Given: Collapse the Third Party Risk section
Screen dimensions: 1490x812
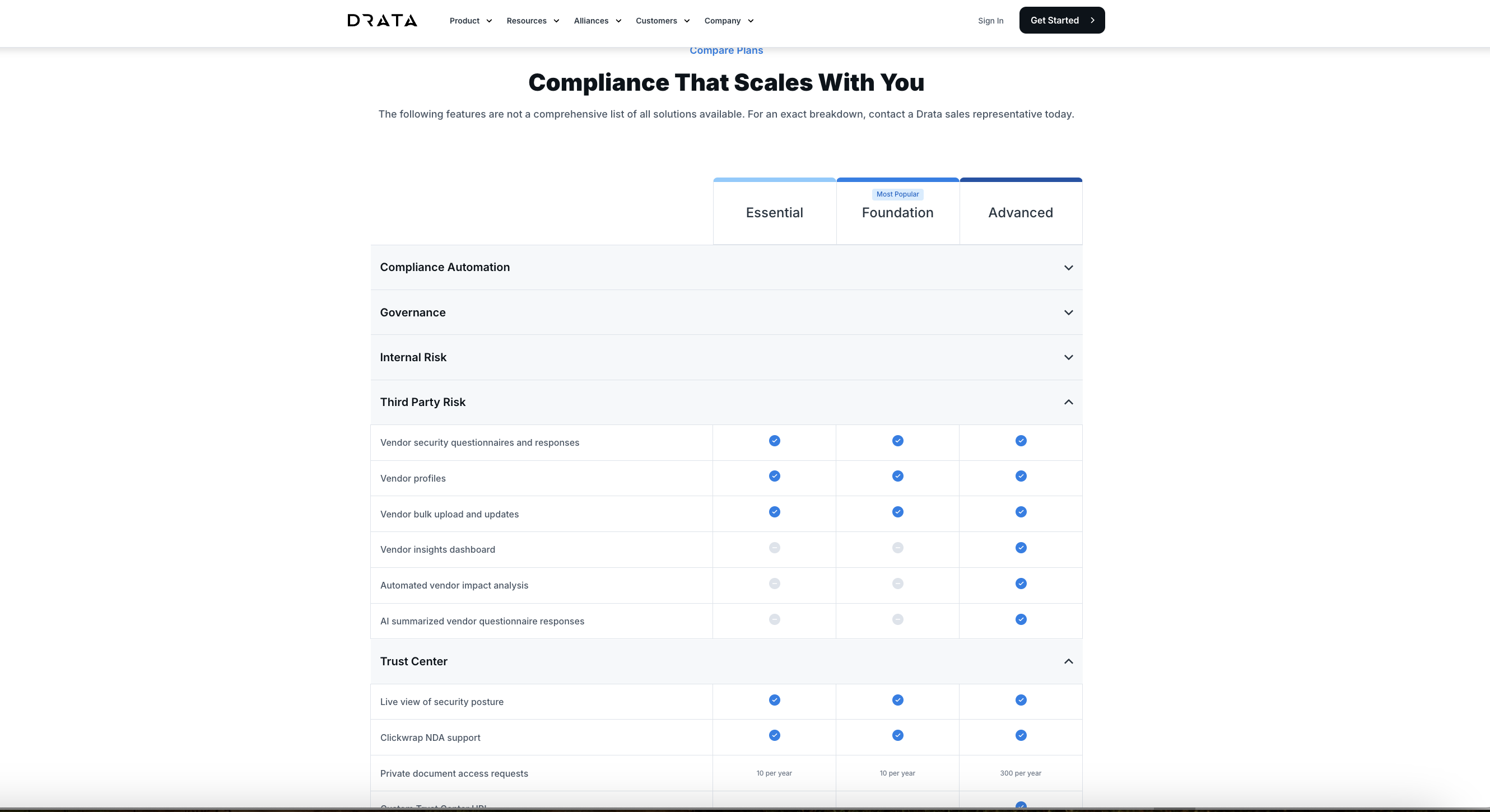Looking at the screenshot, I should point(1068,402).
